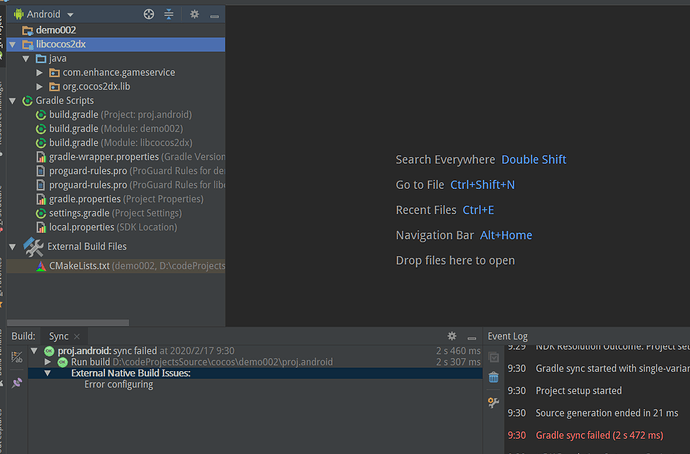690x454 pixels.
Task: Click the copy icon in Event Log sidebar
Action: tap(493, 357)
